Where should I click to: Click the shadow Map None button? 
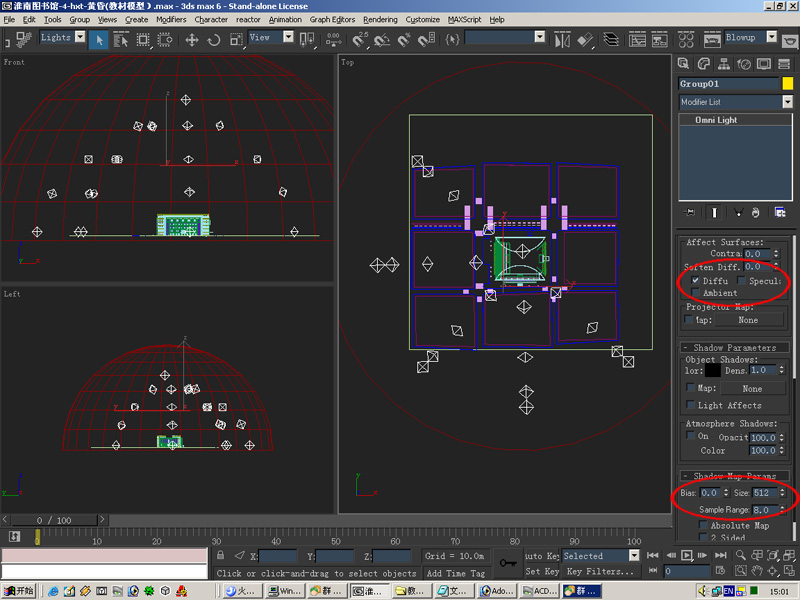coord(752,388)
